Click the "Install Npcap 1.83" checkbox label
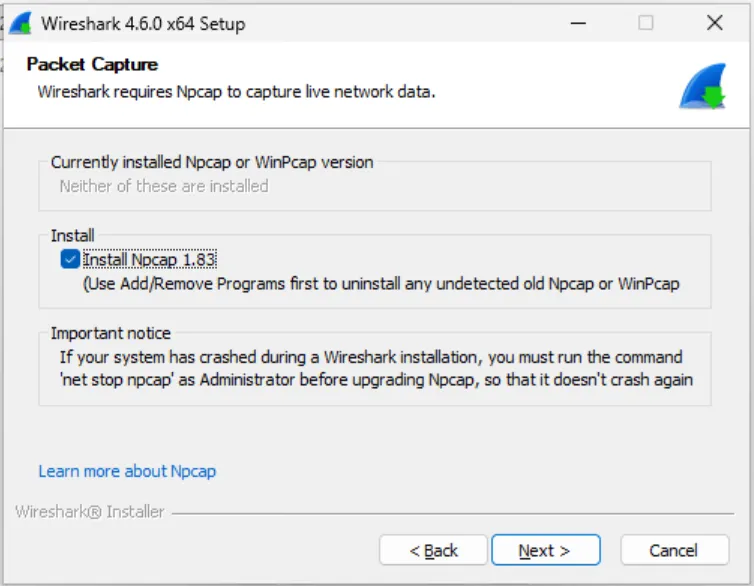 (x=150, y=260)
